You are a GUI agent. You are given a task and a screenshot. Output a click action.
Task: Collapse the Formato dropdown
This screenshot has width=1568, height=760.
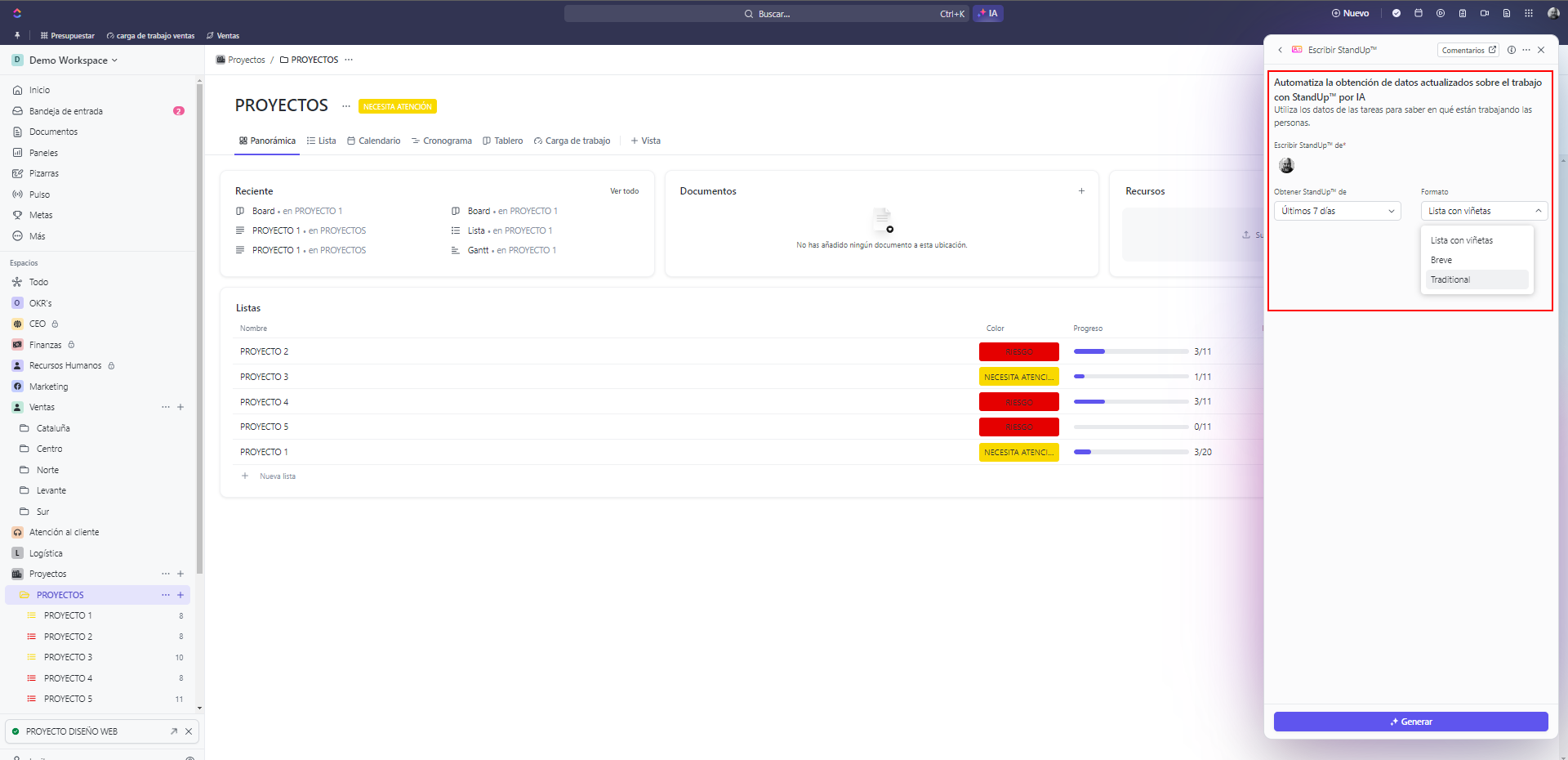(1484, 211)
